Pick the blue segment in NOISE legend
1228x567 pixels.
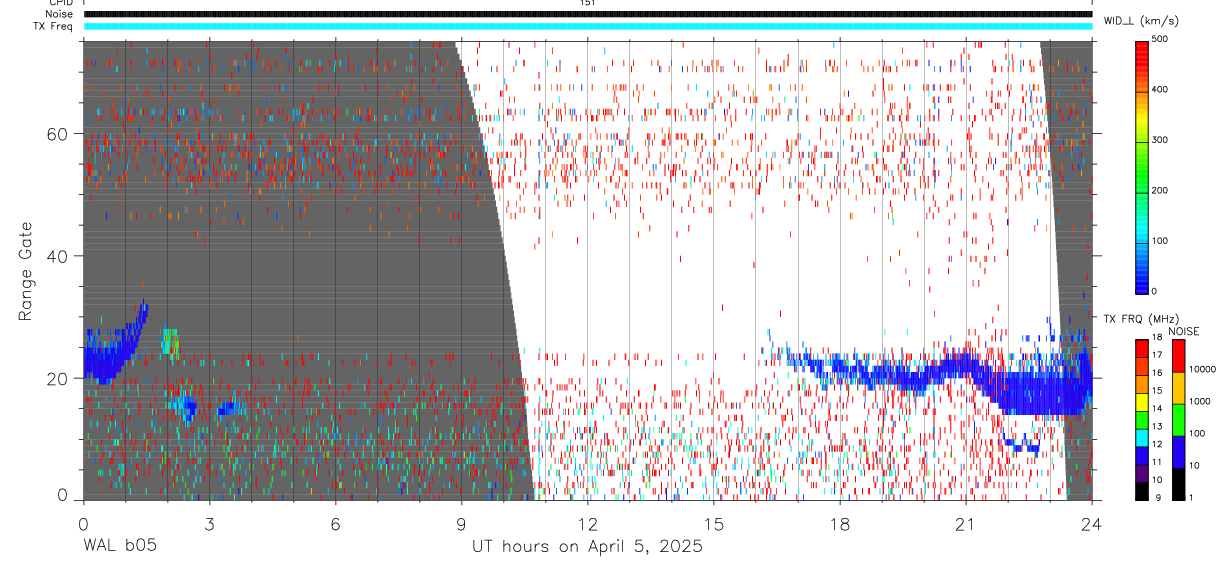1178,452
